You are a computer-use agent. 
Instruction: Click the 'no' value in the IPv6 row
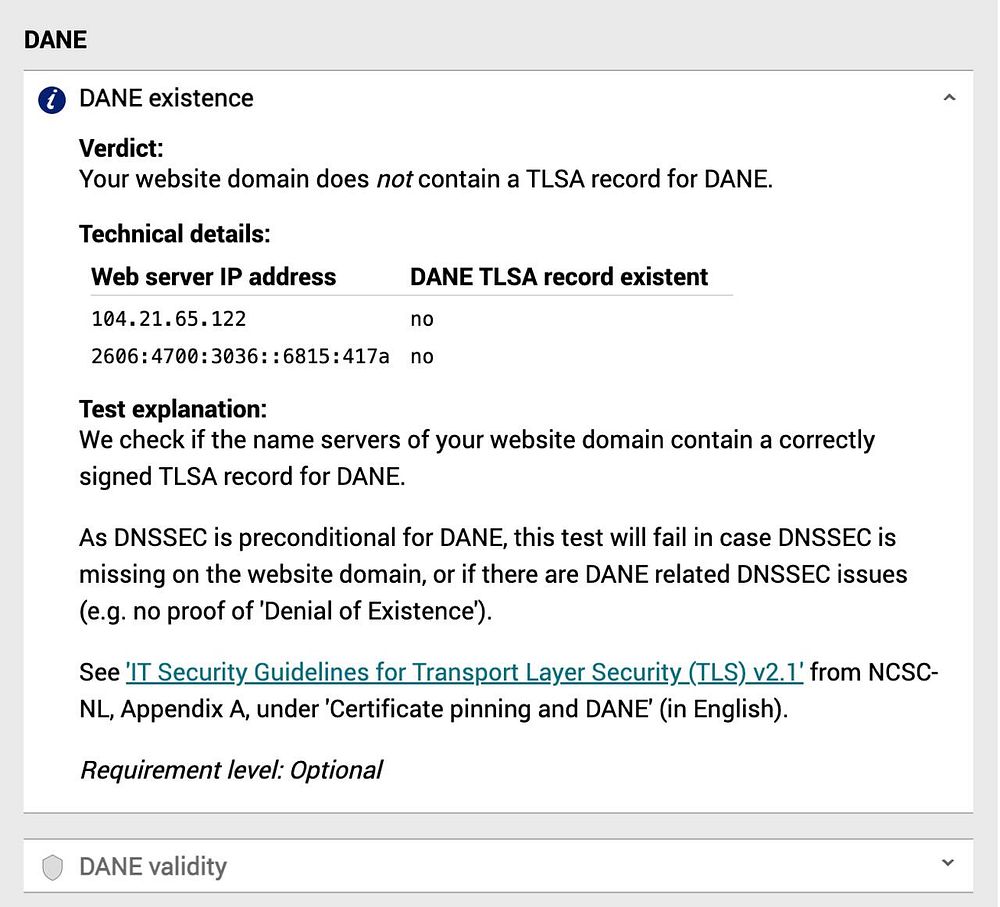pos(421,356)
